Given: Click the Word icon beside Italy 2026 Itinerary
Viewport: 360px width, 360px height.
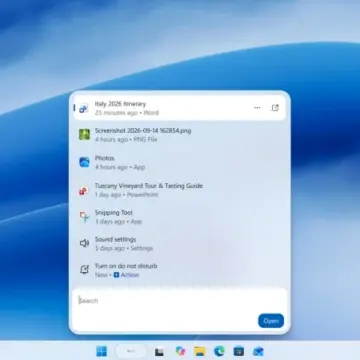Looking at the screenshot, I should pyautogui.click(x=84, y=108).
